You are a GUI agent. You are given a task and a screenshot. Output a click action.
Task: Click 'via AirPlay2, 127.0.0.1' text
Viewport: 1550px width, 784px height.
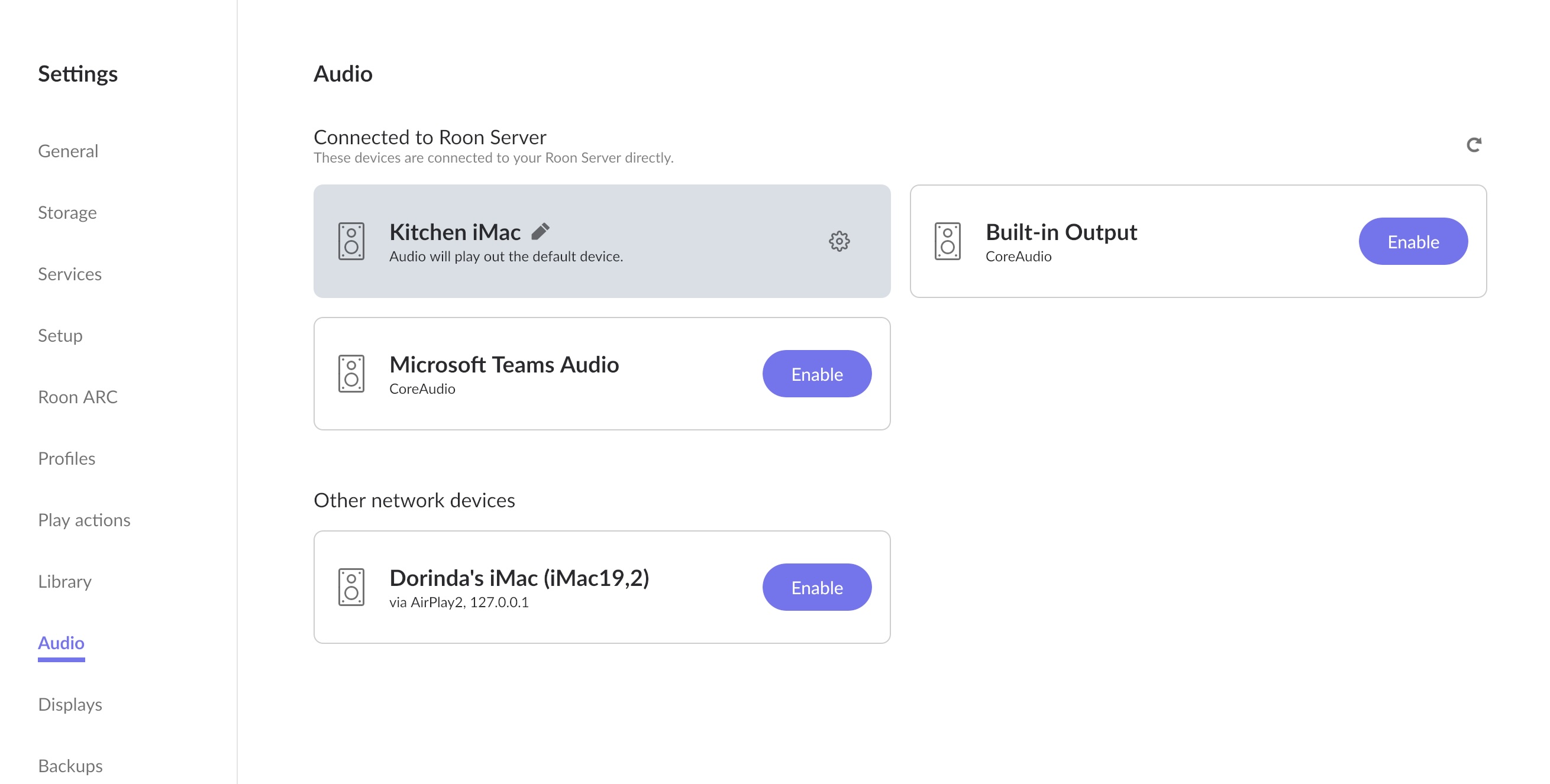(459, 602)
